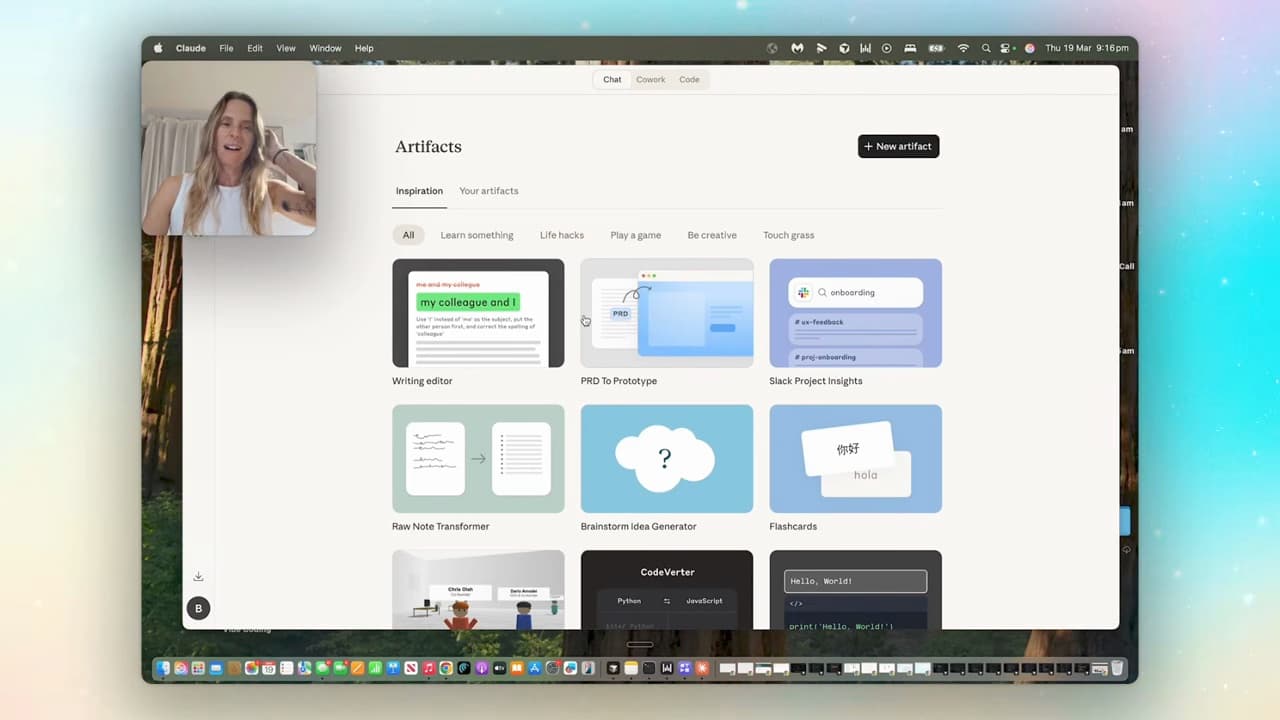Open the Hello, World! code thumbnail
This screenshot has height=720, width=1280.
click(856, 590)
